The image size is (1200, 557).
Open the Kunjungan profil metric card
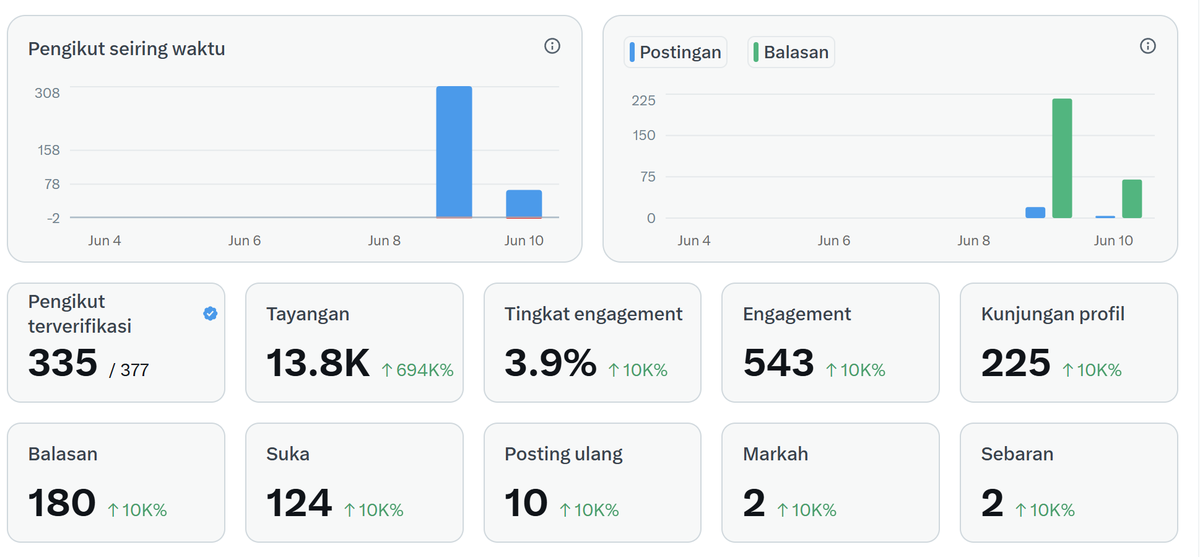click(x=1069, y=342)
